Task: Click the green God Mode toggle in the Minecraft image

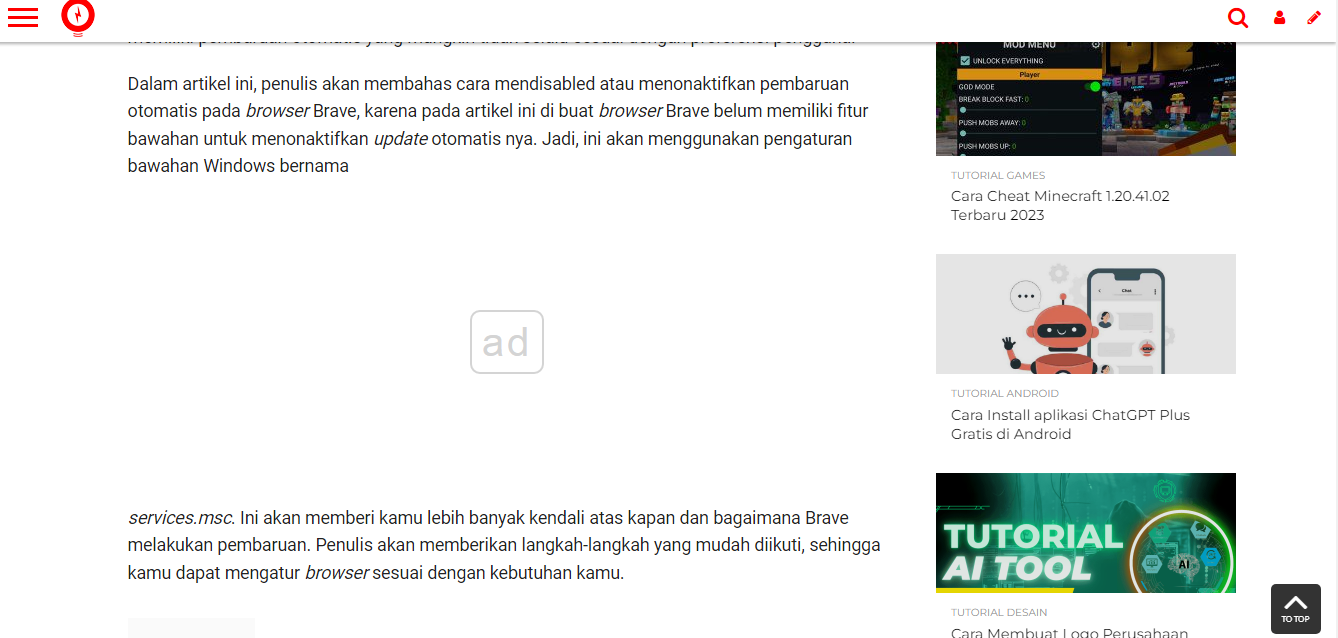Action: point(1093,87)
